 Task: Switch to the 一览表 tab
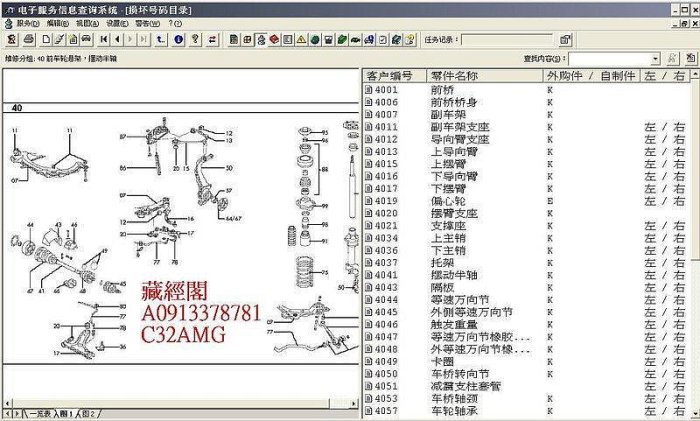coord(40,413)
